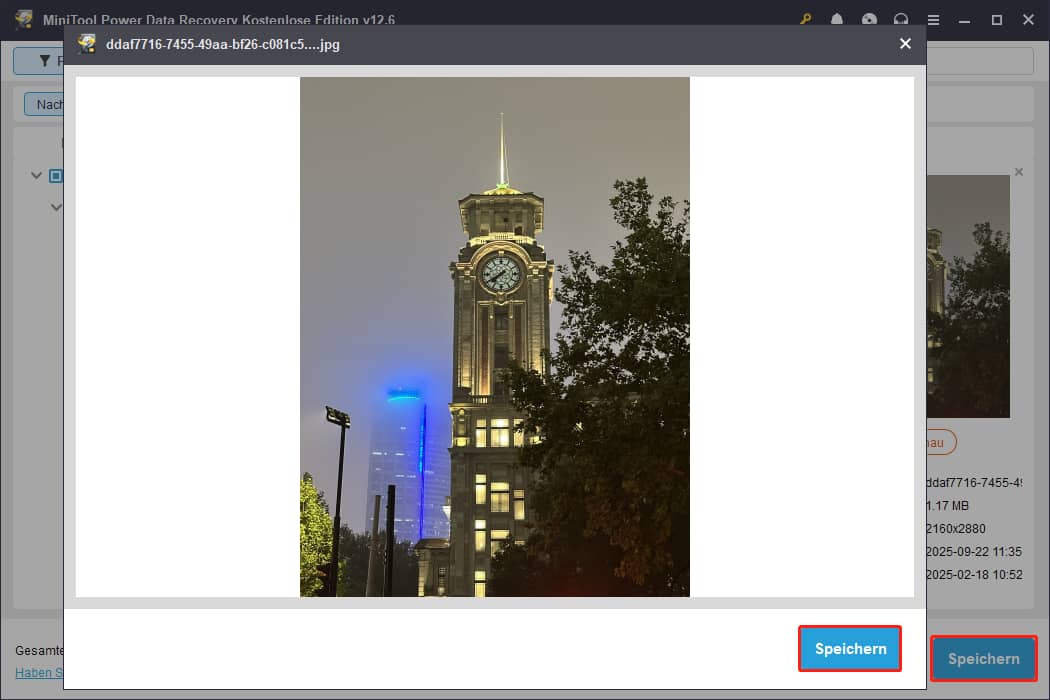Click the bootable media disc icon

[x=869, y=20]
